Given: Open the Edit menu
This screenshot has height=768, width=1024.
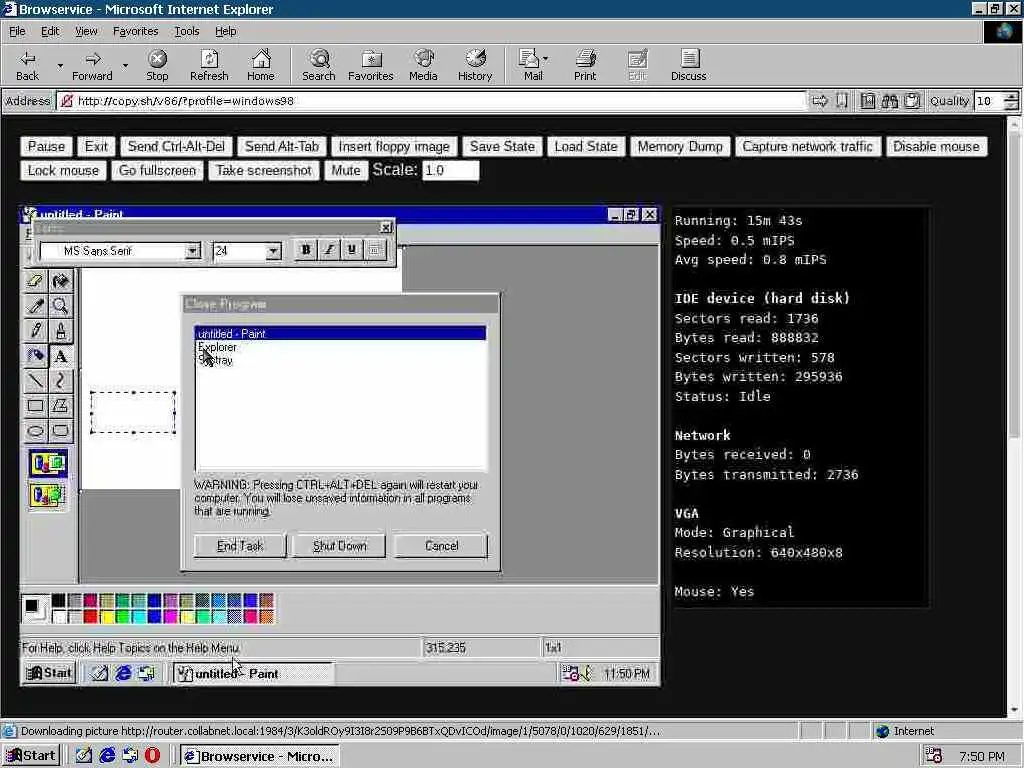Looking at the screenshot, I should (x=50, y=31).
